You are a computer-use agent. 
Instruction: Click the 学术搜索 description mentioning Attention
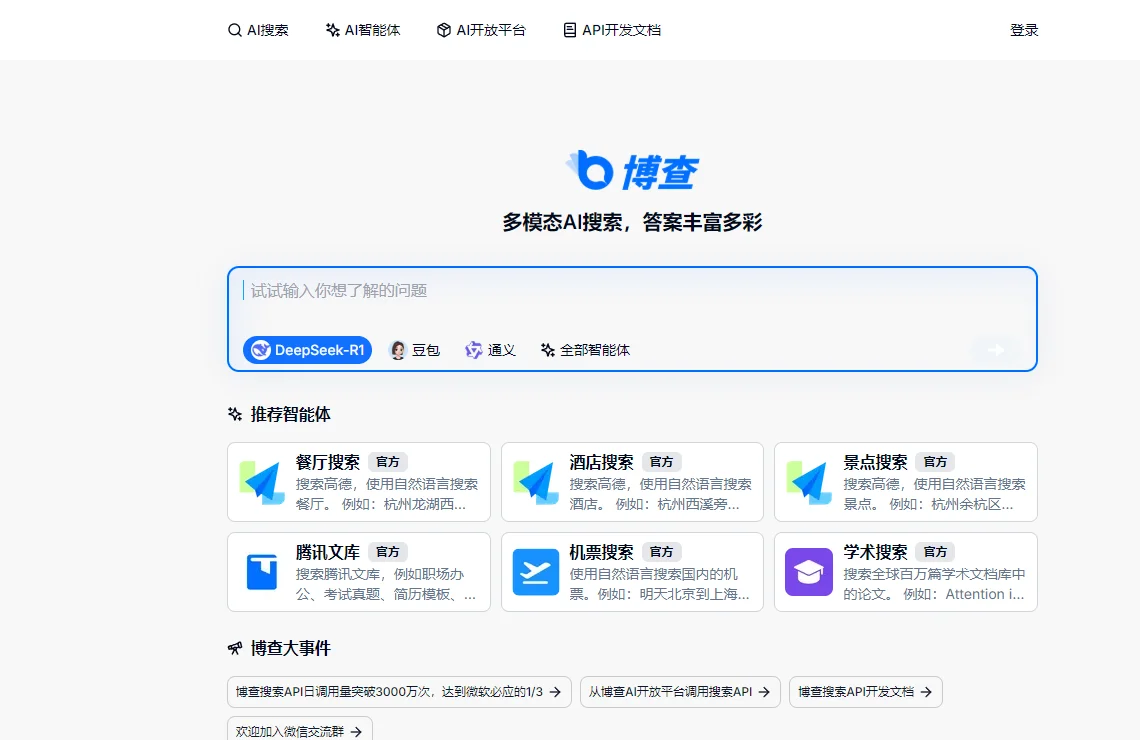(934, 584)
